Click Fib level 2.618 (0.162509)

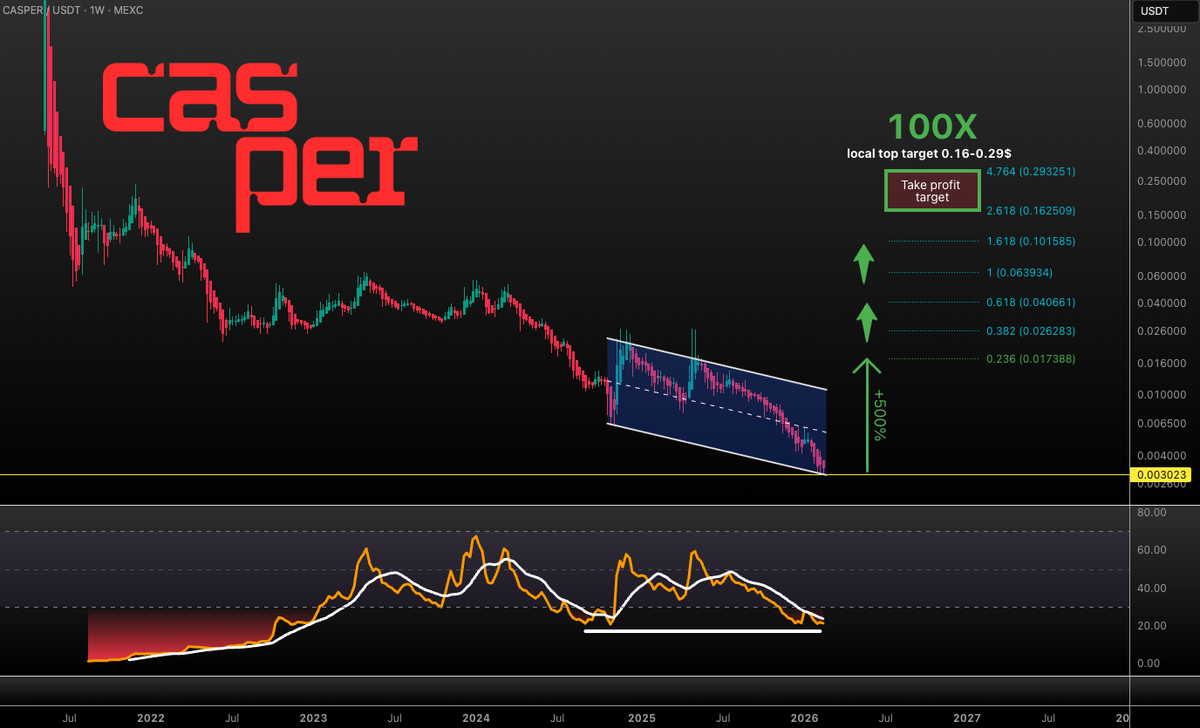pyautogui.click(x=1030, y=211)
